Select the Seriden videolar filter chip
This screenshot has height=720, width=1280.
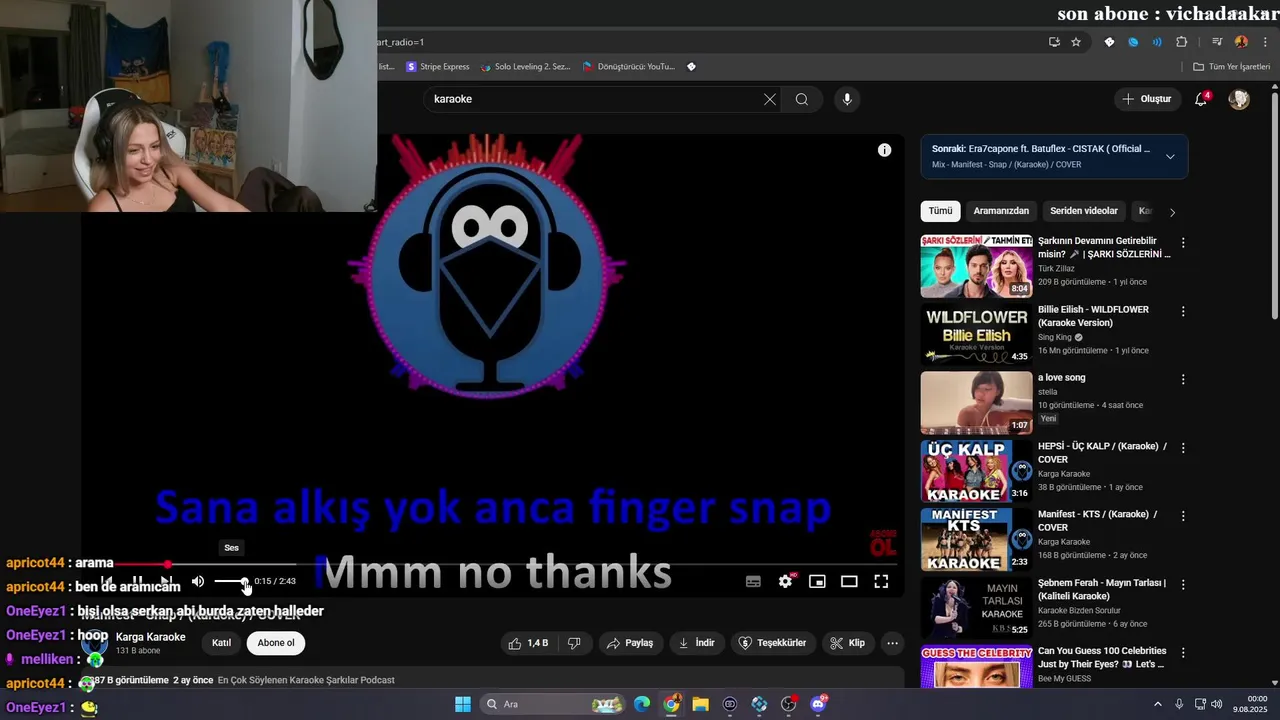coord(1084,211)
